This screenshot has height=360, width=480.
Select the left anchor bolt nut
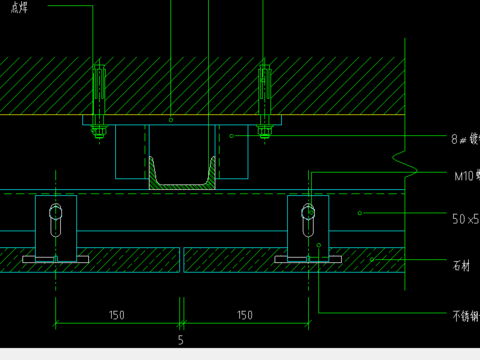[x=99, y=131]
